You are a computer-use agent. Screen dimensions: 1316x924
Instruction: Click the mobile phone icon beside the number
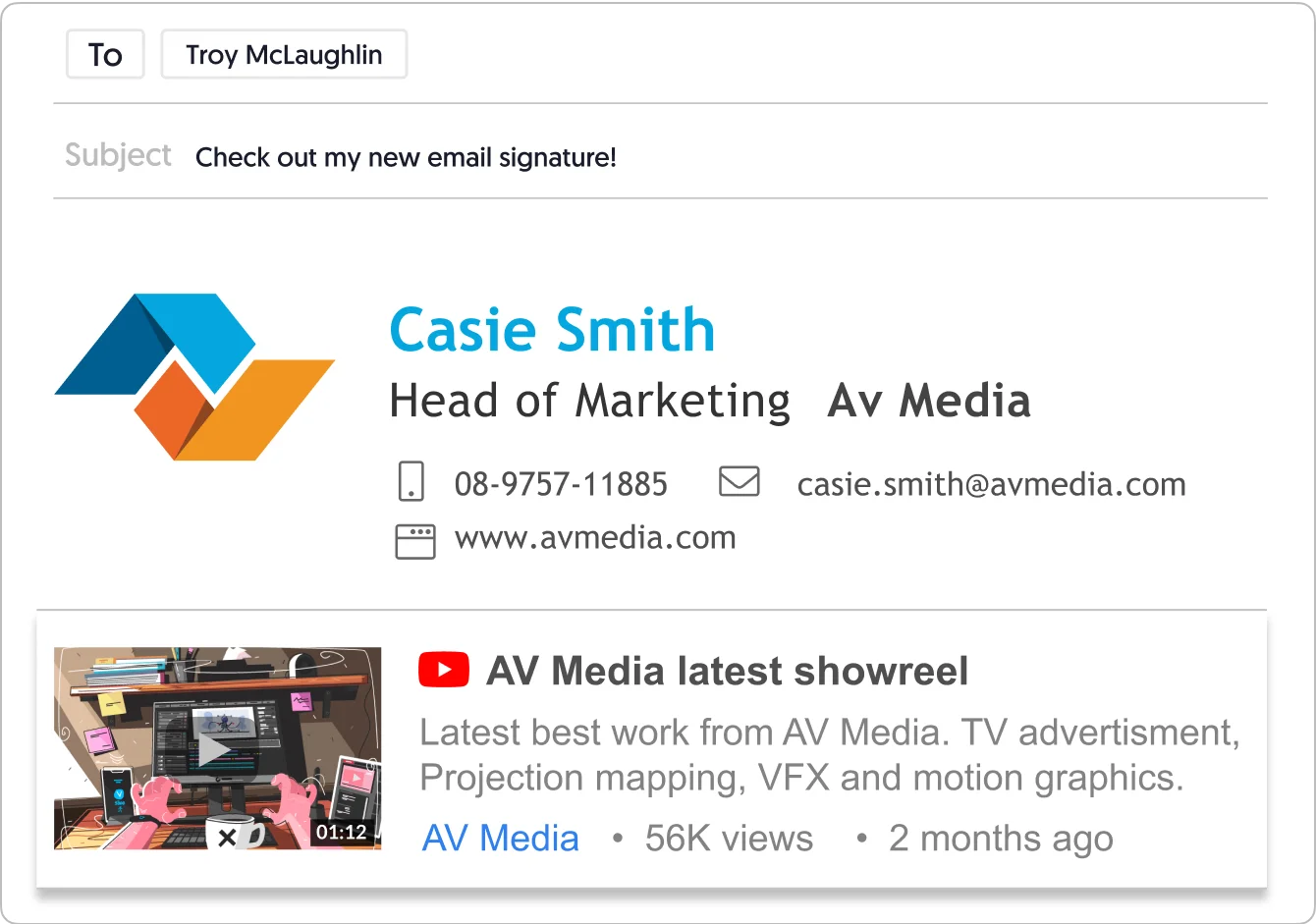tap(411, 481)
